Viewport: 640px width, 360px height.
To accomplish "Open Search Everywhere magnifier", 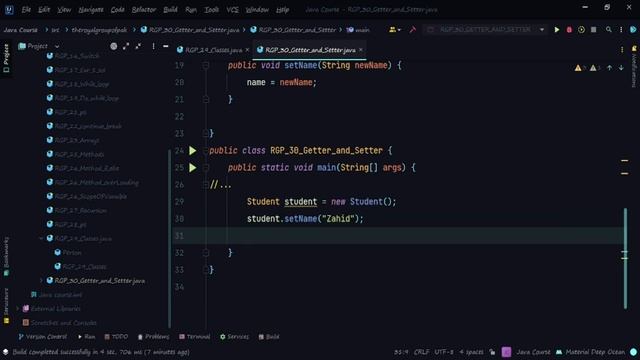I will (x=609, y=30).
